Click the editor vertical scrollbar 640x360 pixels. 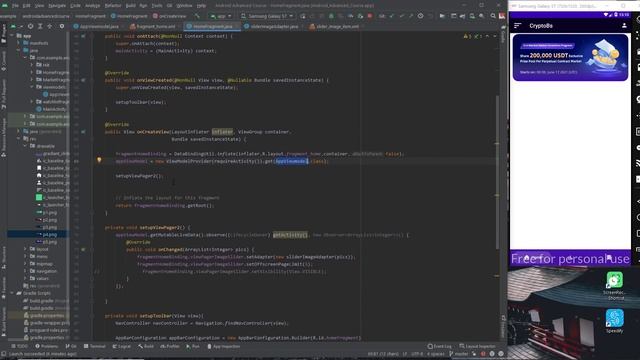pyautogui.click(x=497, y=171)
